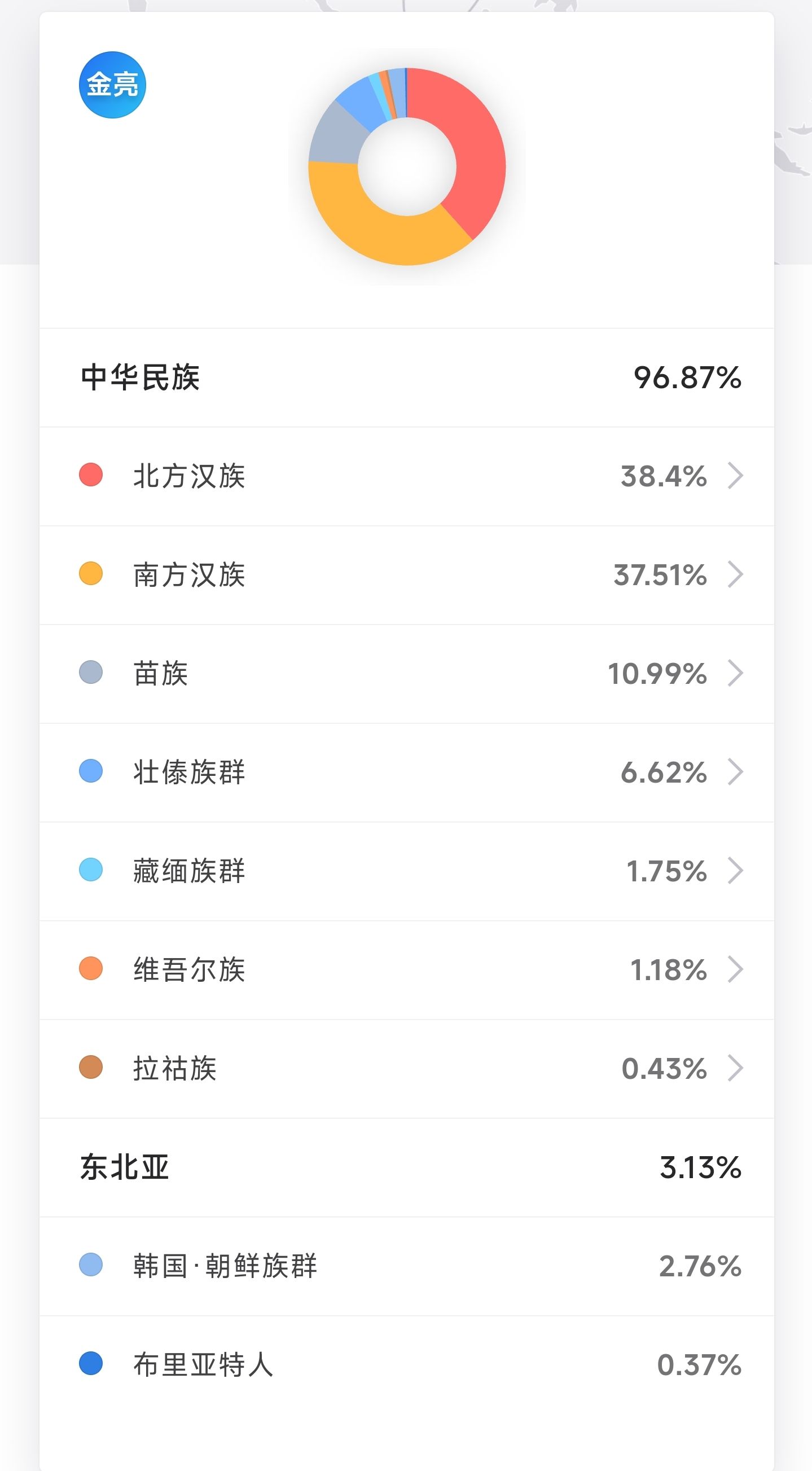Screen dimensions: 812x1471
Task: Select the orange 维吾尔族 color dot
Action: click(x=91, y=969)
